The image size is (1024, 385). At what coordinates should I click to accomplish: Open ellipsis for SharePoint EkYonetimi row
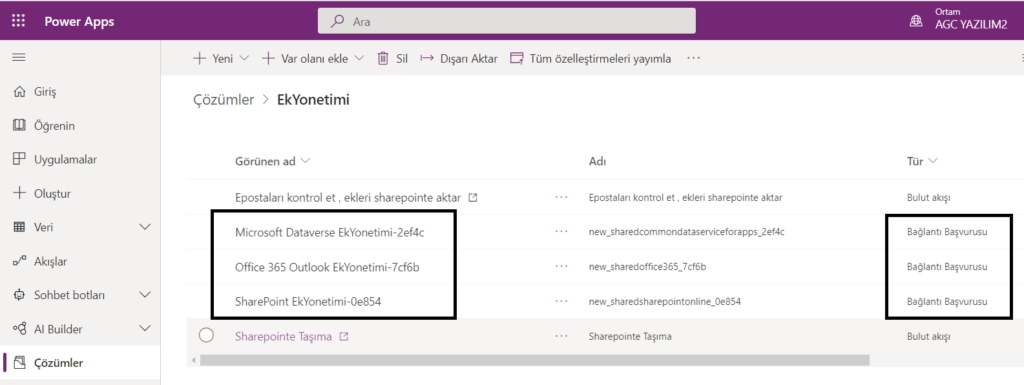pyautogui.click(x=561, y=301)
